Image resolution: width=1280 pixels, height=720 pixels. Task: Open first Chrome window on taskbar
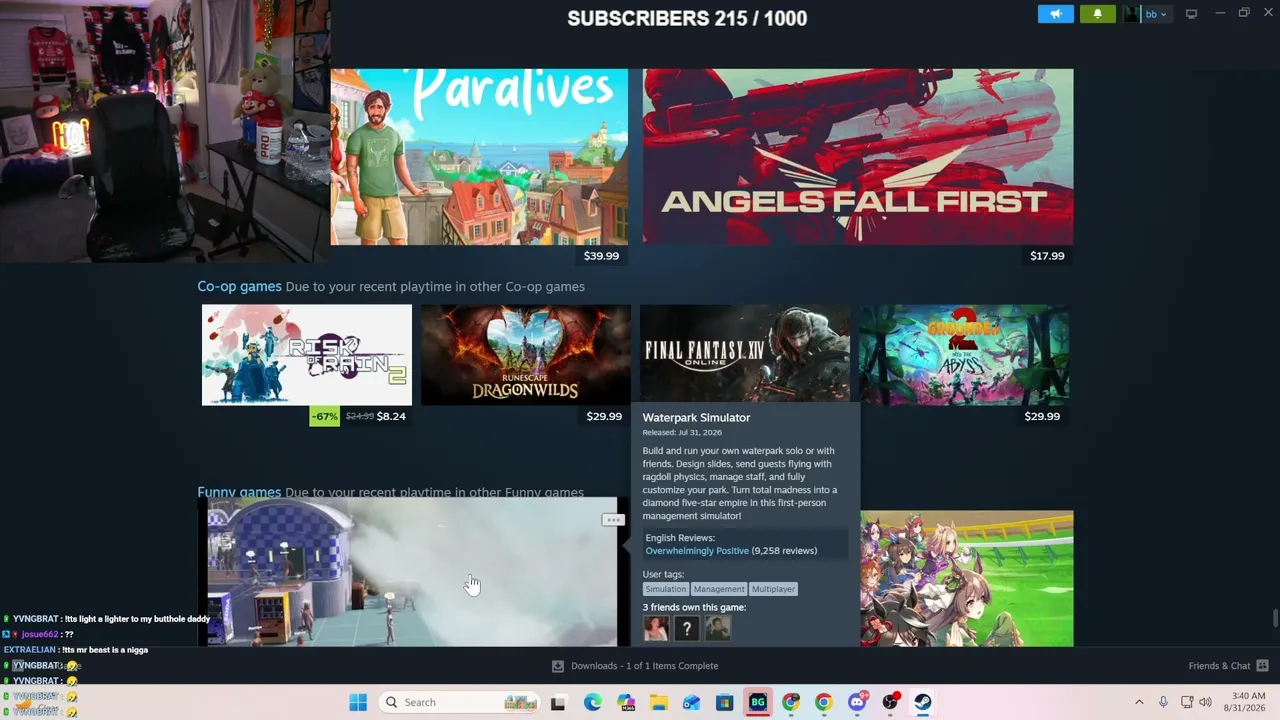[x=791, y=702]
